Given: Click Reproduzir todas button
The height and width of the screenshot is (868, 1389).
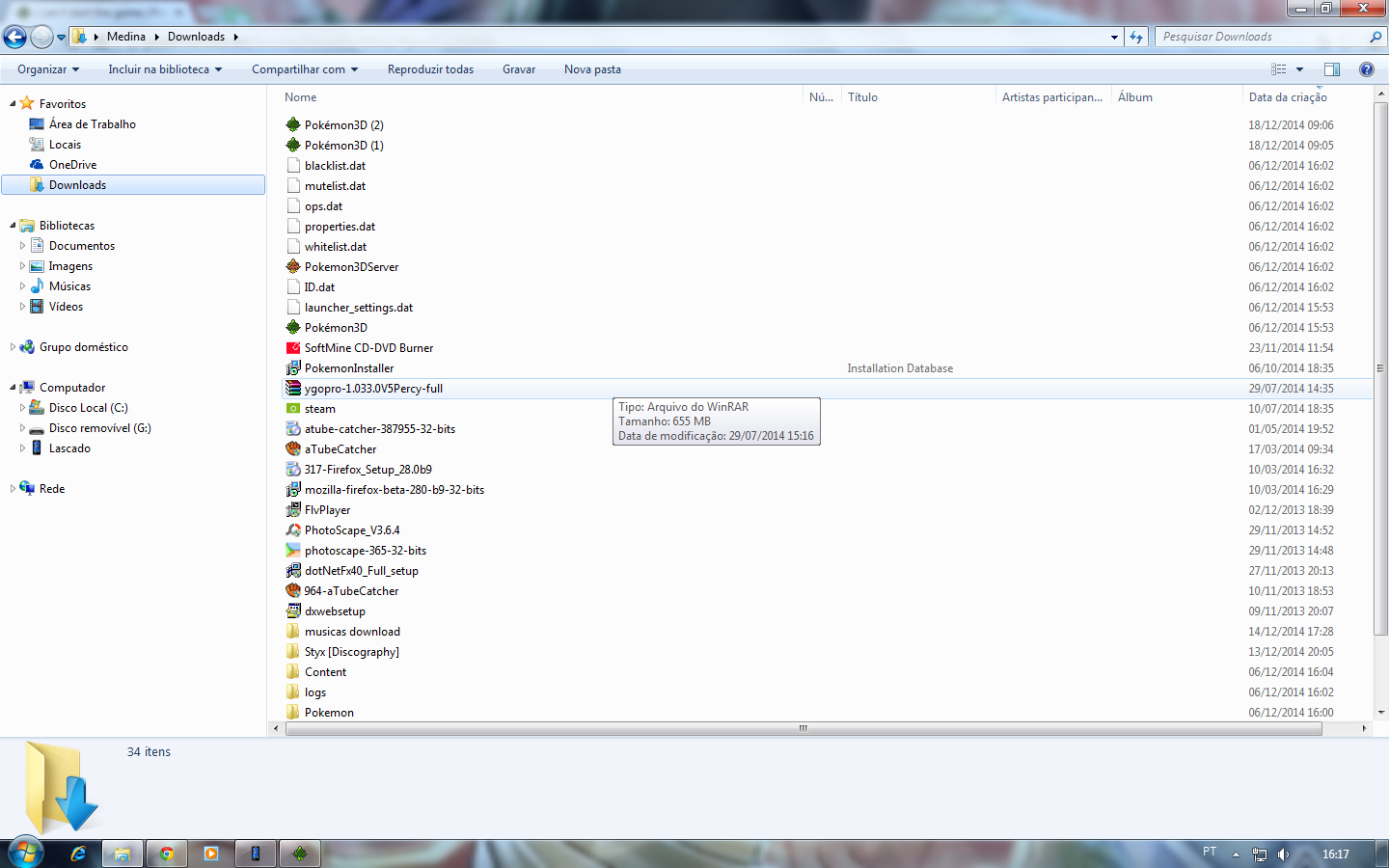Looking at the screenshot, I should tap(430, 69).
